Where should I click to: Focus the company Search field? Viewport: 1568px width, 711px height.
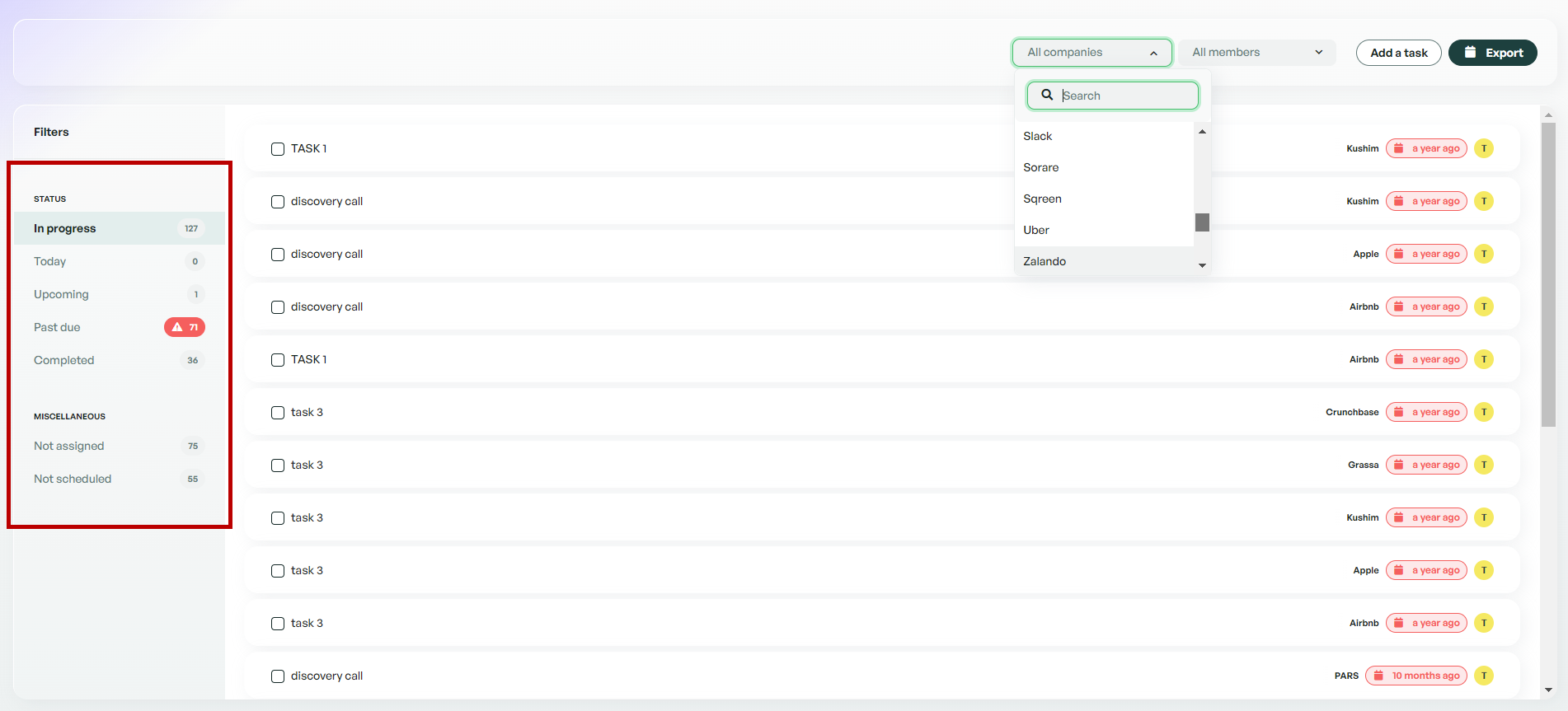tap(1112, 96)
